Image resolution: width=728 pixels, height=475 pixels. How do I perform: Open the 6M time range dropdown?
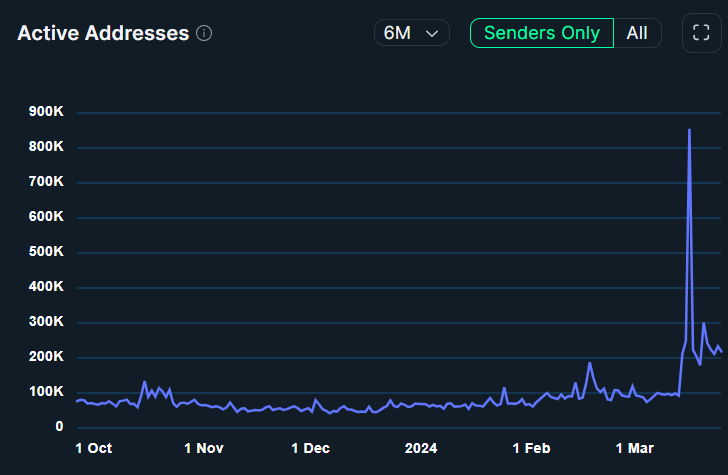(411, 33)
